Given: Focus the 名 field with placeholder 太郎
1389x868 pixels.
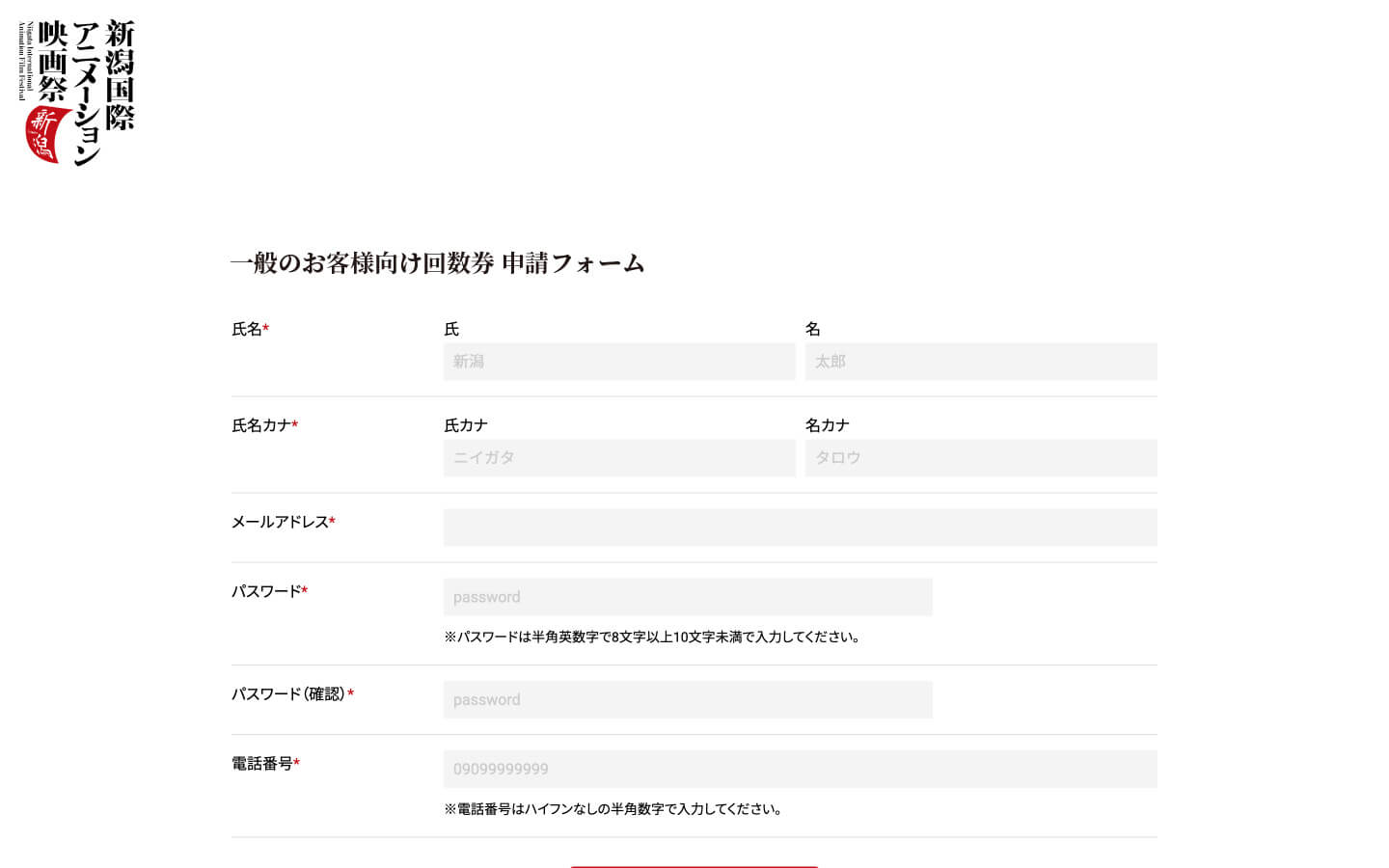Looking at the screenshot, I should coord(981,362).
